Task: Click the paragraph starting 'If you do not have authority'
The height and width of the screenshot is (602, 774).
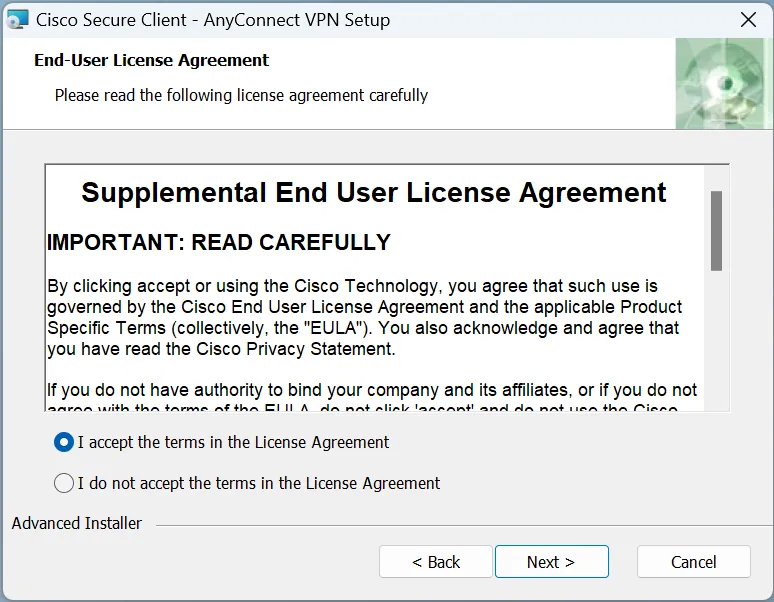Action: [x=372, y=390]
